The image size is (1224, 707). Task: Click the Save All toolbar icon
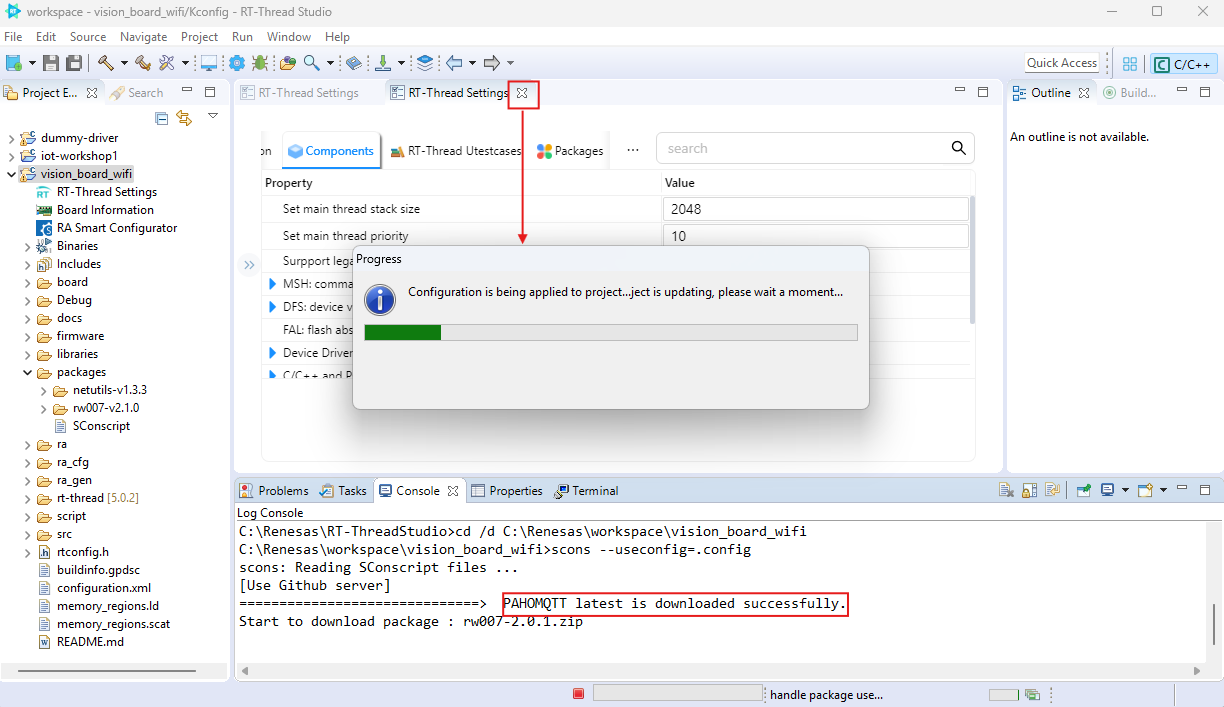[74, 63]
